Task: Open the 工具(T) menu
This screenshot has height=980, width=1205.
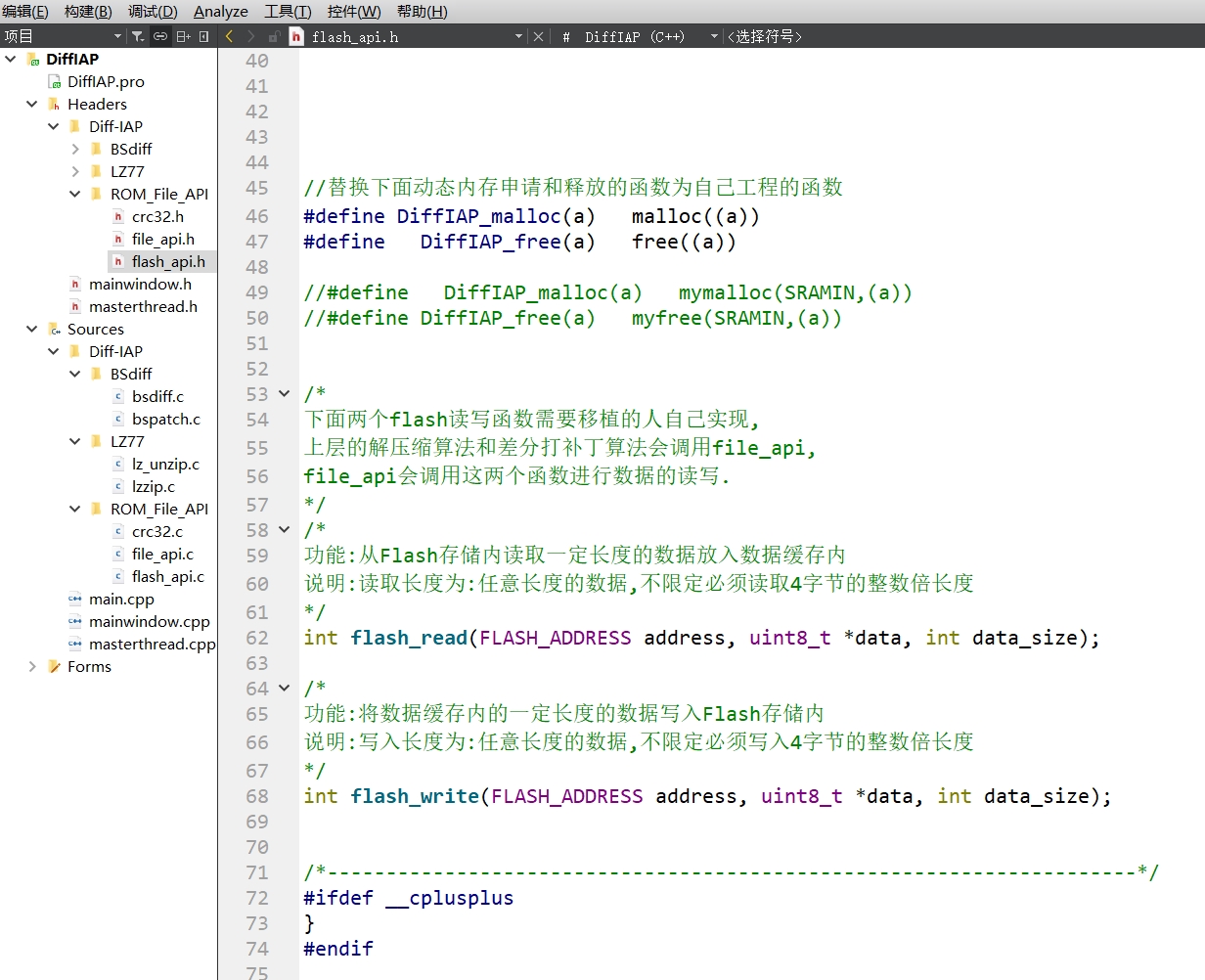Action: tap(288, 12)
